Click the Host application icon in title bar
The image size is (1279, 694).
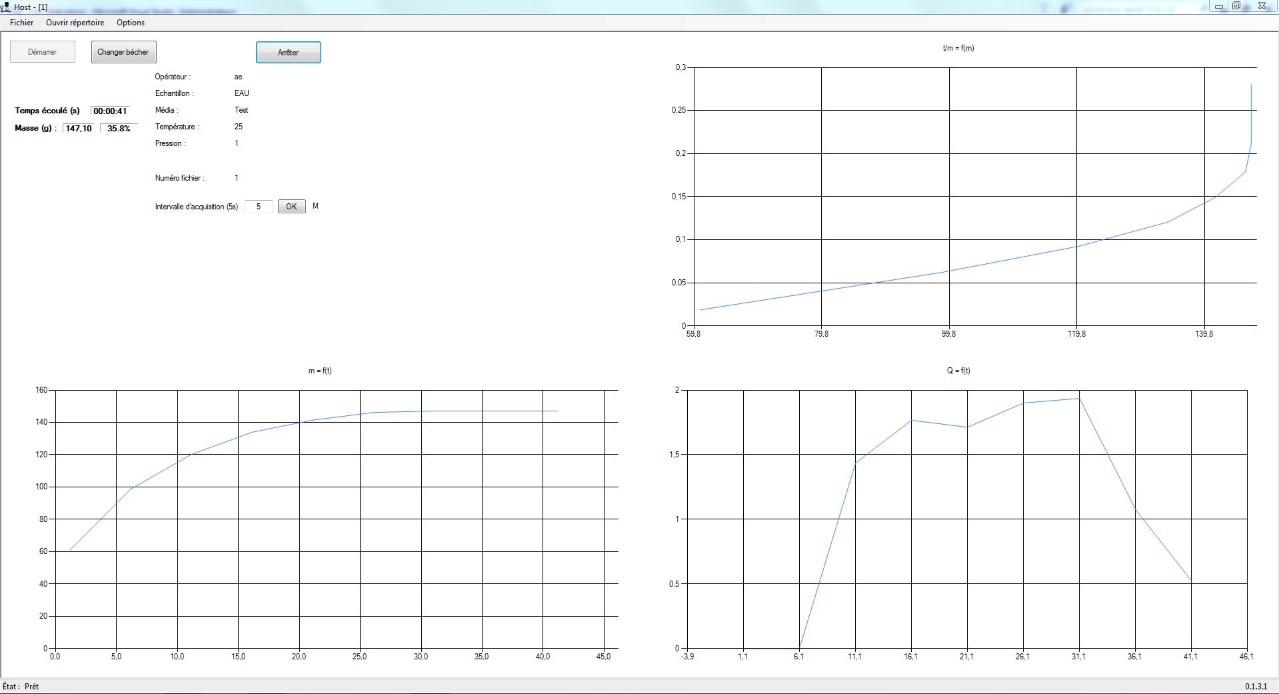tap(6, 6)
